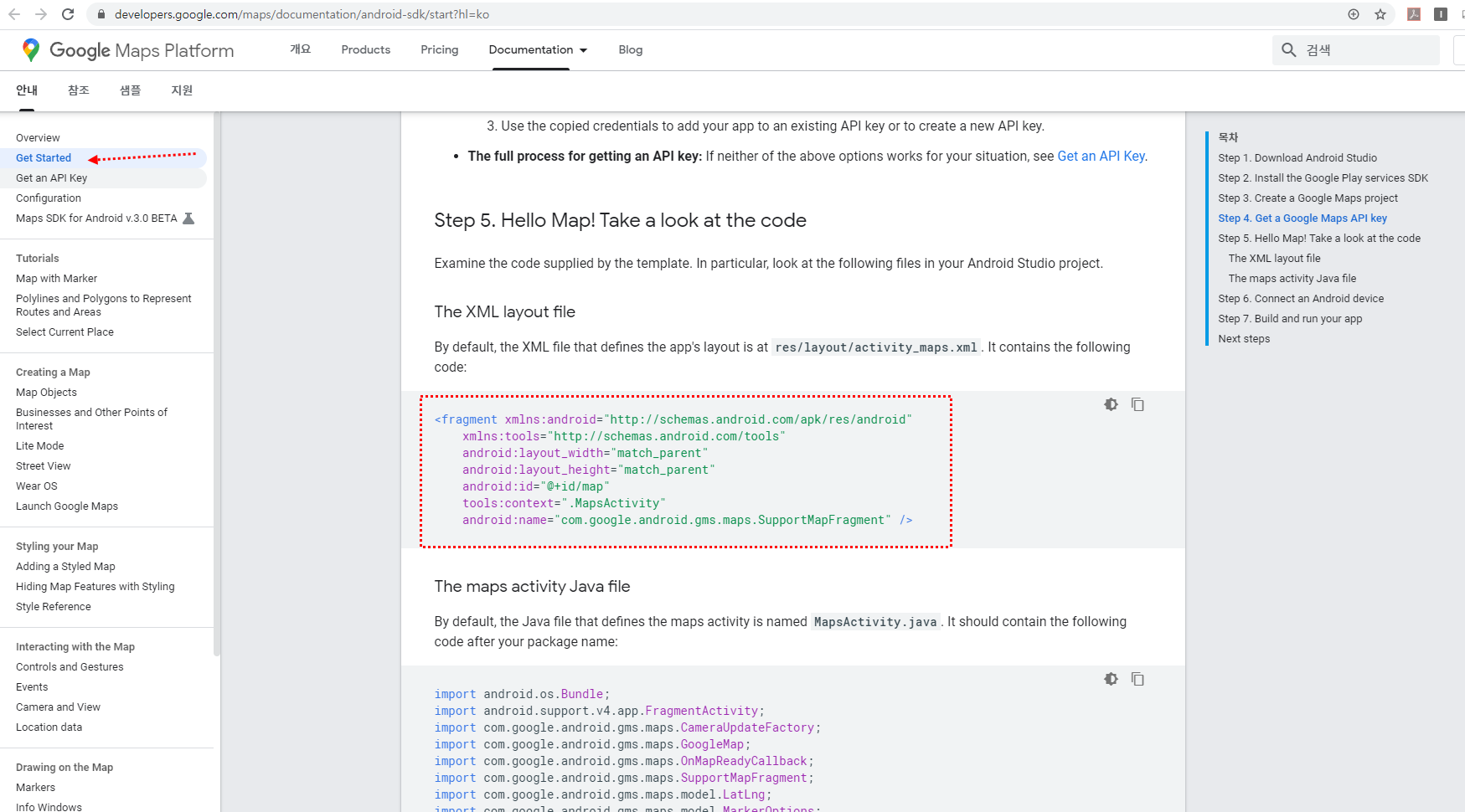Click the left sidebar scrollbar
The height and width of the screenshot is (812, 1465).
pos(217,383)
